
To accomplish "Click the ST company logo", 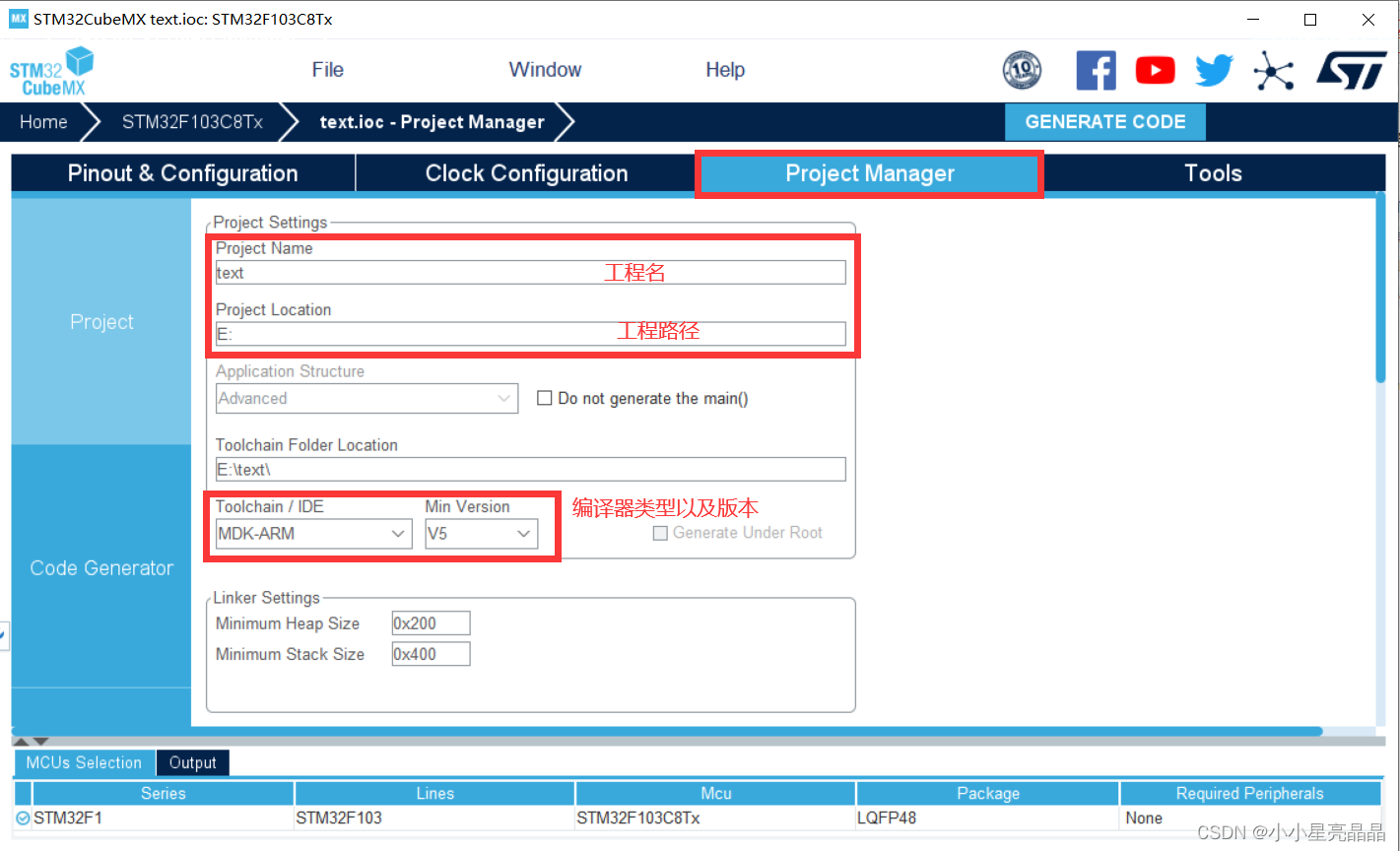I will point(1352,70).
